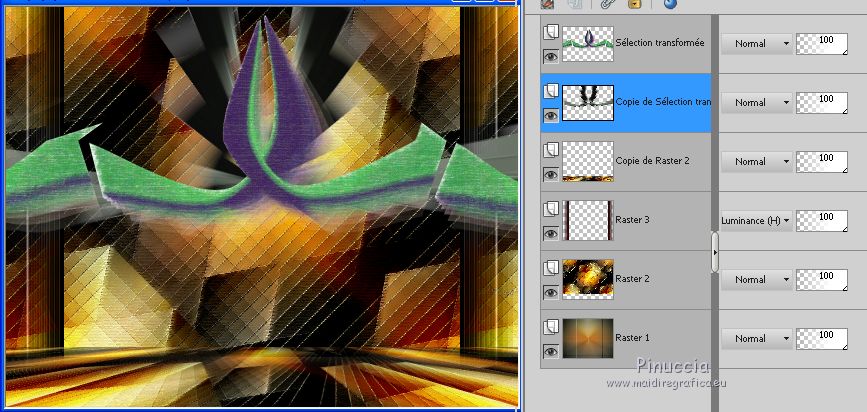
Task: Hide the Sélection transformée layer
Action: pos(551,56)
